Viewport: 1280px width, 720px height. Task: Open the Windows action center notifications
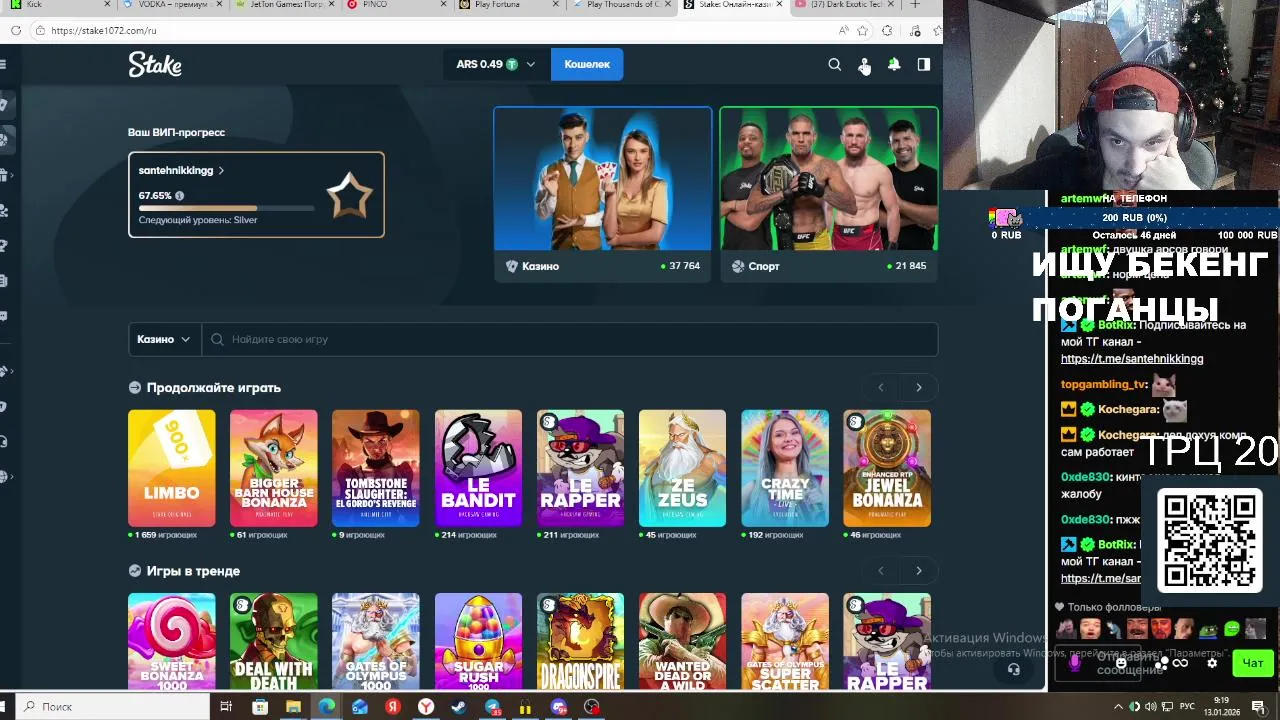(1258, 707)
